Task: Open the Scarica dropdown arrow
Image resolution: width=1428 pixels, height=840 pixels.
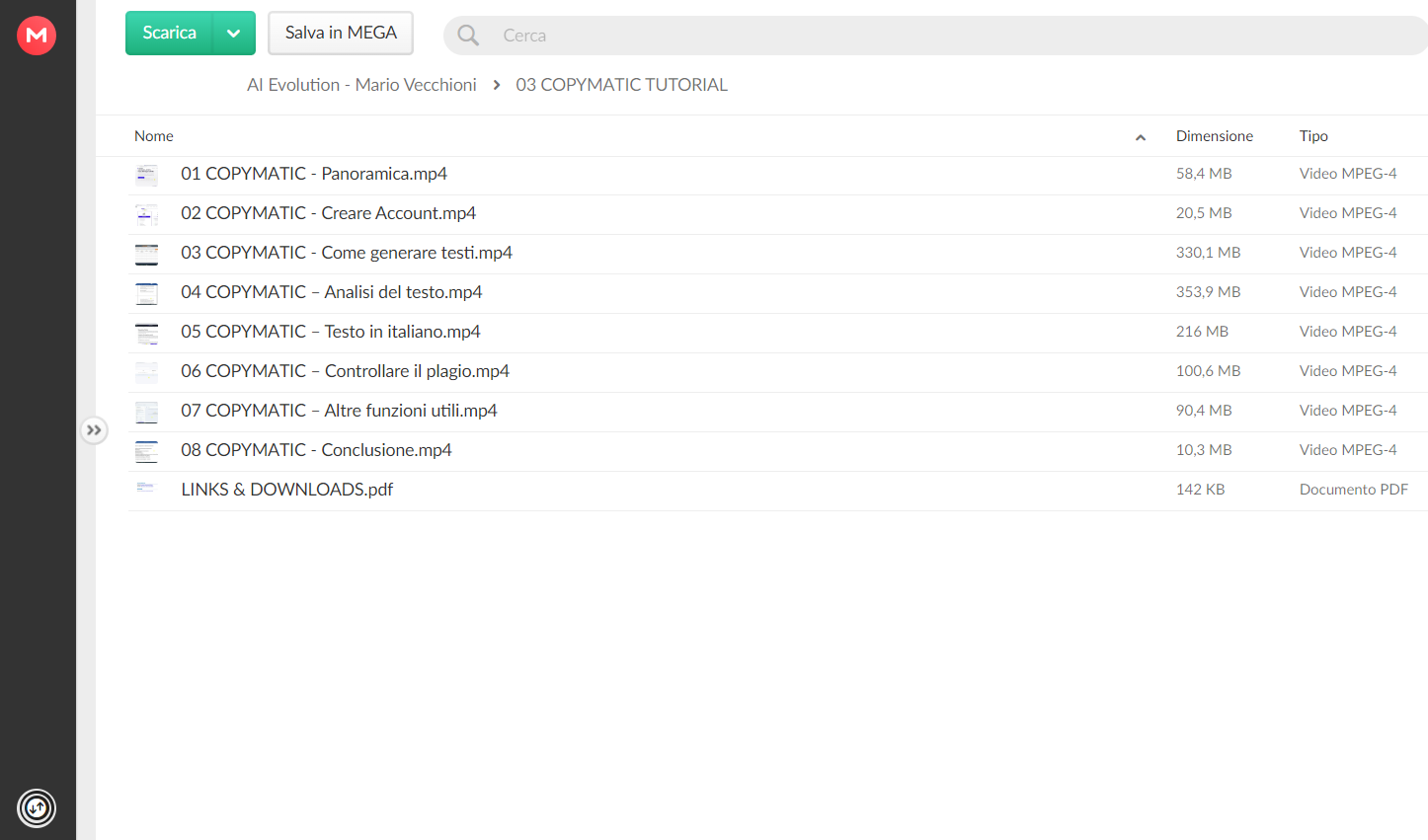Action: pyautogui.click(x=234, y=33)
